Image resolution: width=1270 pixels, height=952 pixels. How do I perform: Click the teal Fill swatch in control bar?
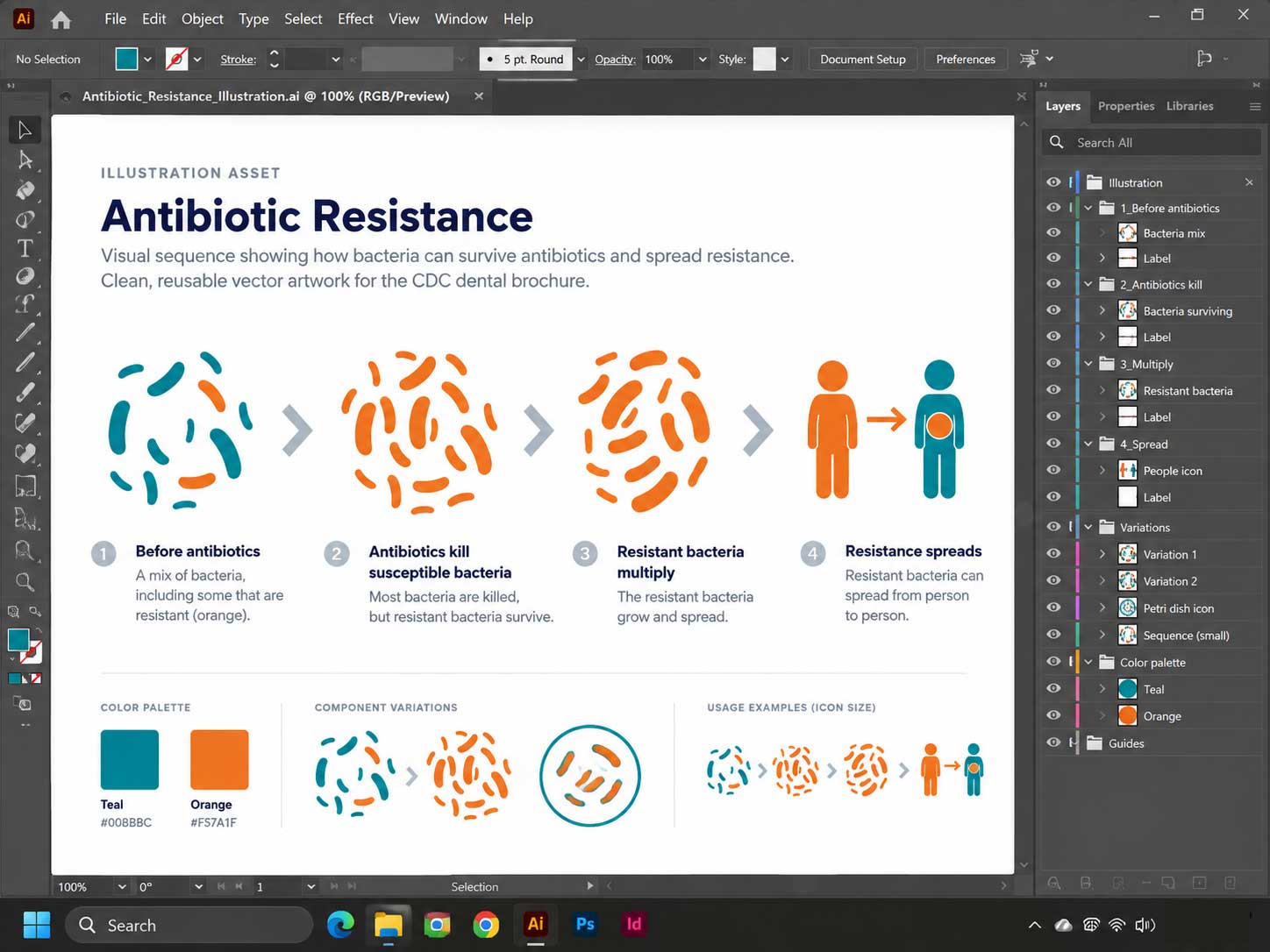(x=126, y=59)
